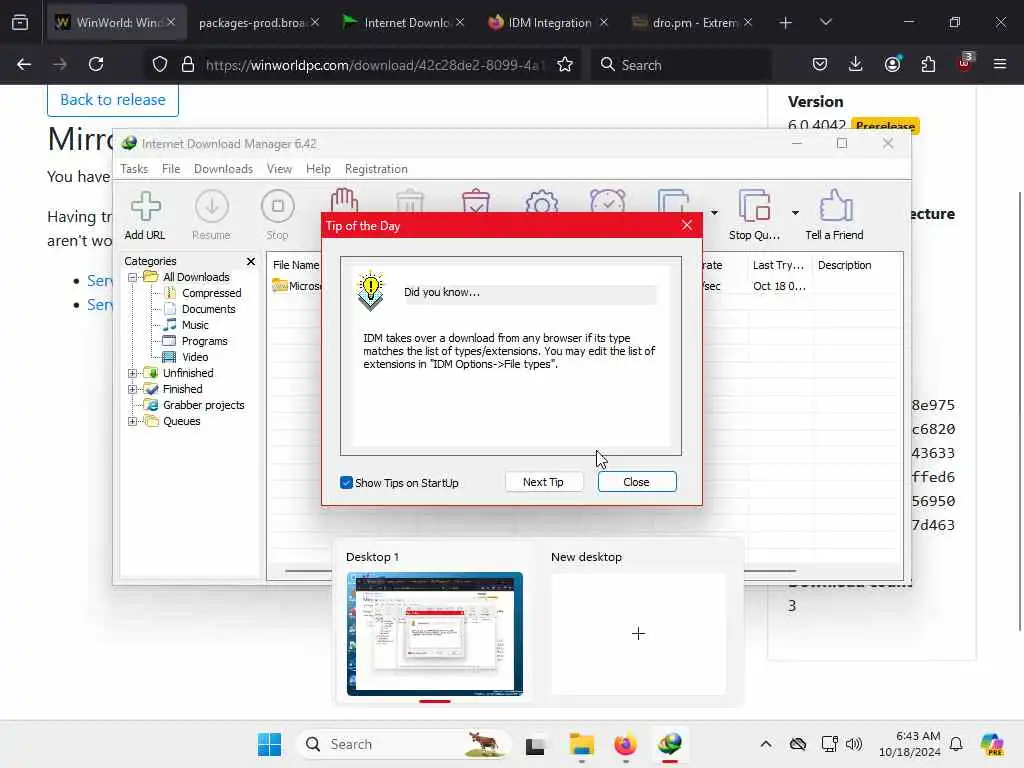
Task: Open the Downloads menu in IDM
Action: (223, 168)
